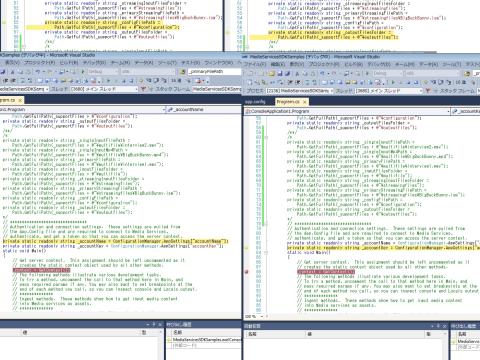Click 名前 header in left call stack panel
This screenshot has height=360, width=480.
(178, 332)
